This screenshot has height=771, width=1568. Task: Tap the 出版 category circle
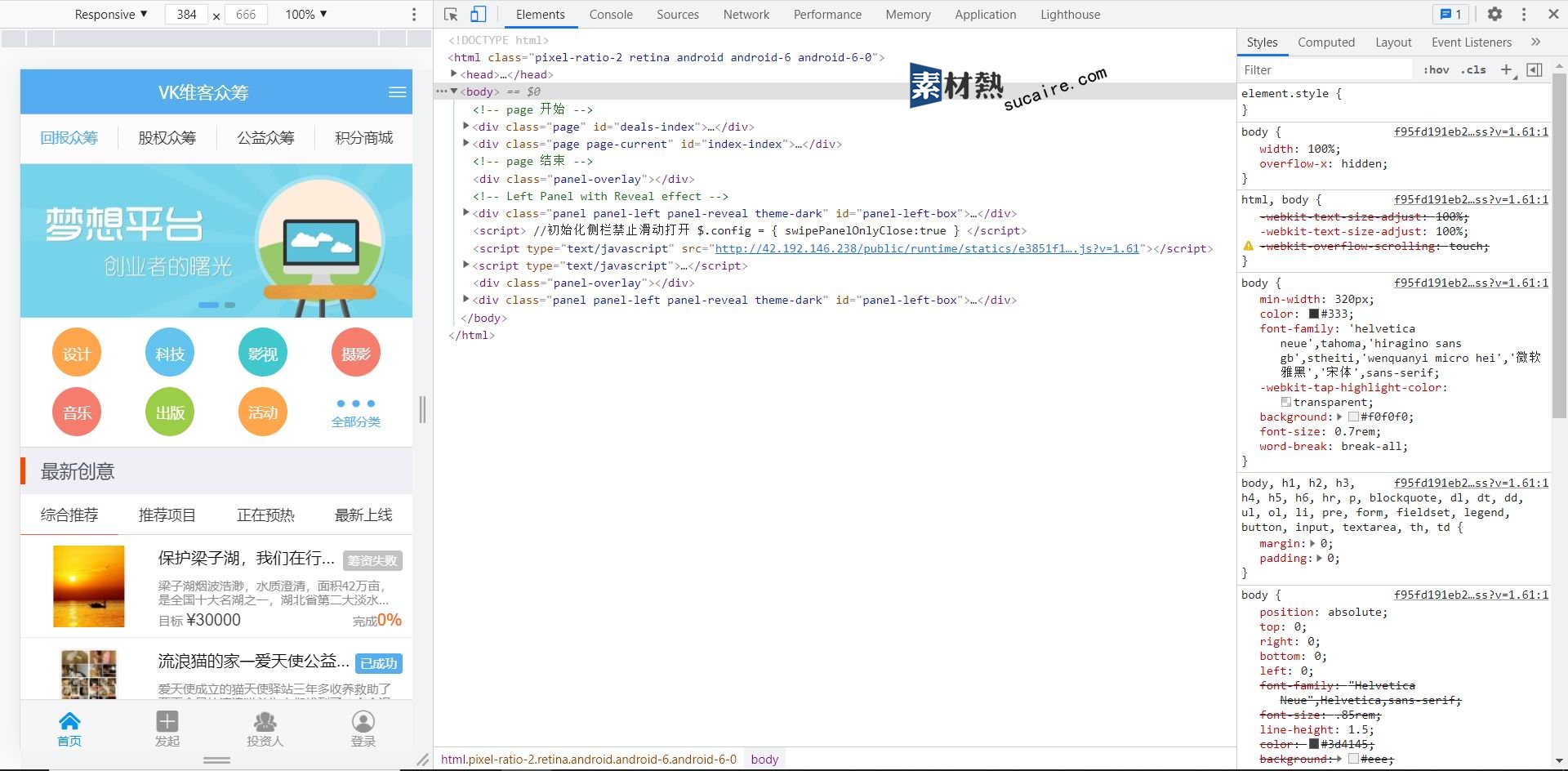point(170,412)
